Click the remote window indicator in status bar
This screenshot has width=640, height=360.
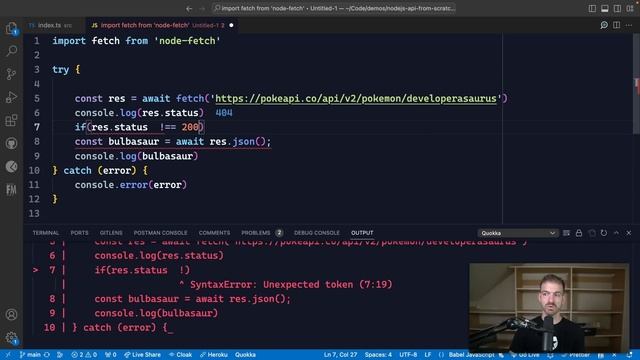pos(8,355)
